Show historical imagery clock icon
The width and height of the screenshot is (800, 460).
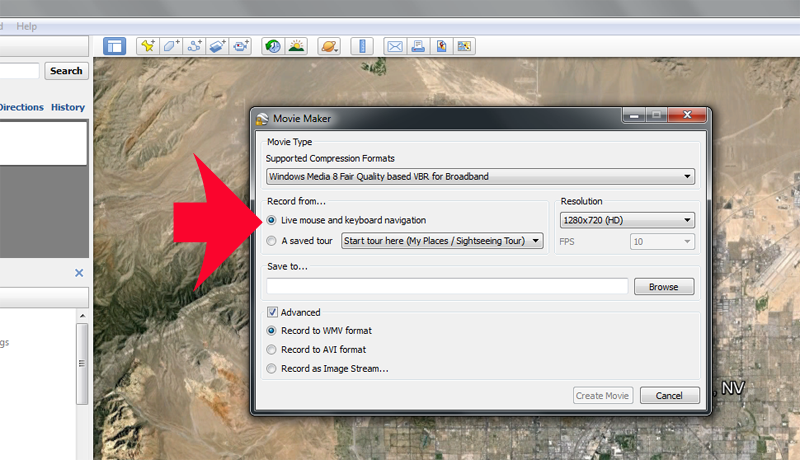[273, 46]
